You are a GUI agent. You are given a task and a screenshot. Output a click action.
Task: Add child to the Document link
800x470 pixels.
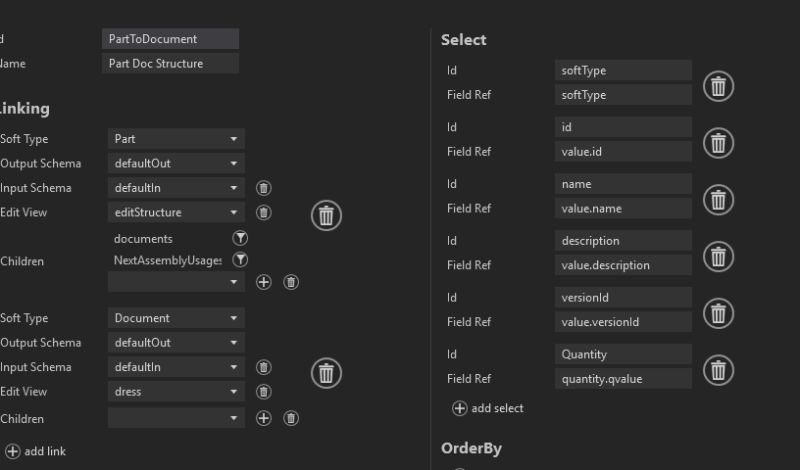[264, 418]
